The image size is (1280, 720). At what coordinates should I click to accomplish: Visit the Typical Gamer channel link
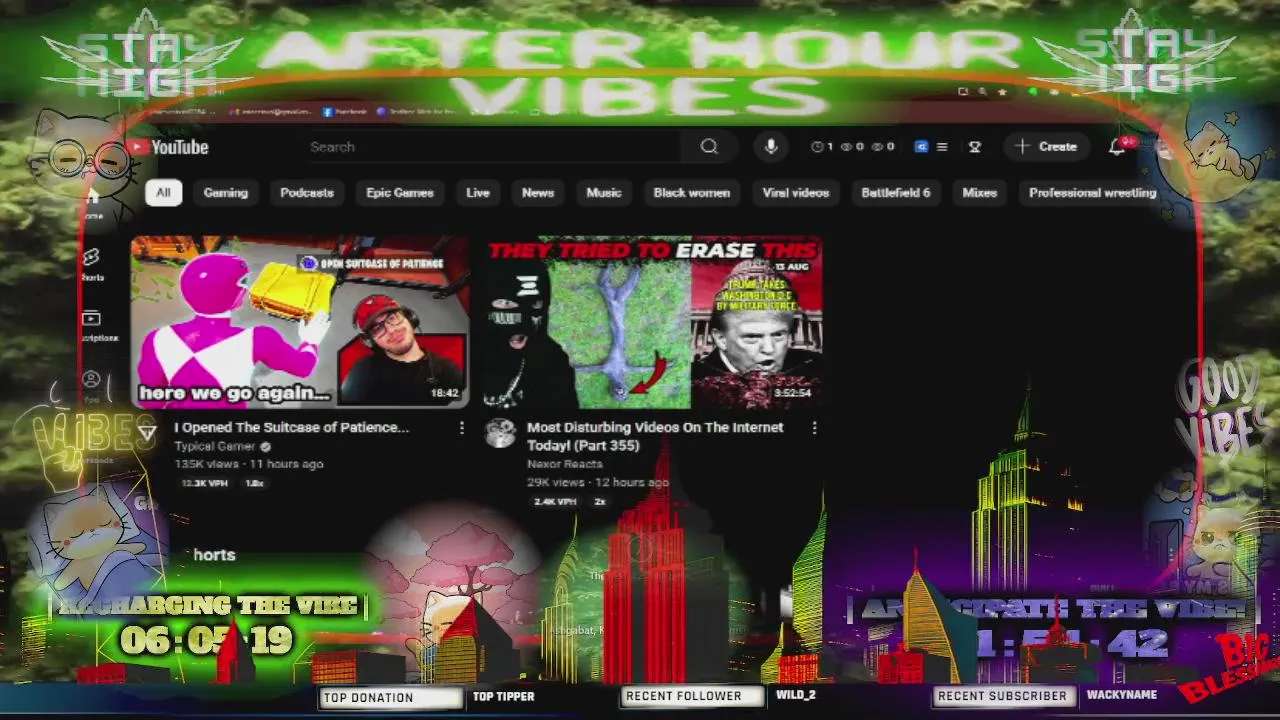point(215,447)
